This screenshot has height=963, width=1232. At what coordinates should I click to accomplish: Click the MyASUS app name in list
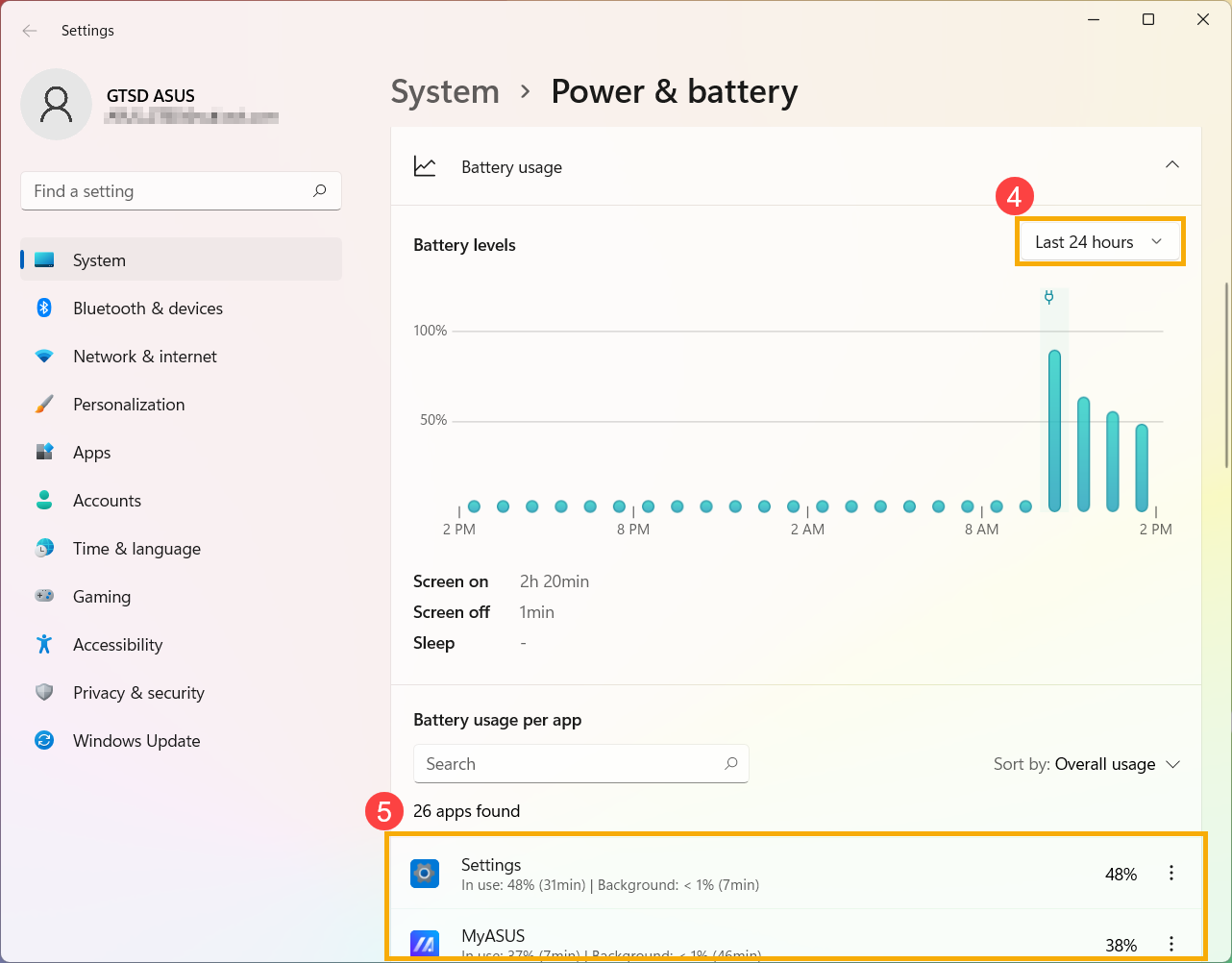pos(493,935)
